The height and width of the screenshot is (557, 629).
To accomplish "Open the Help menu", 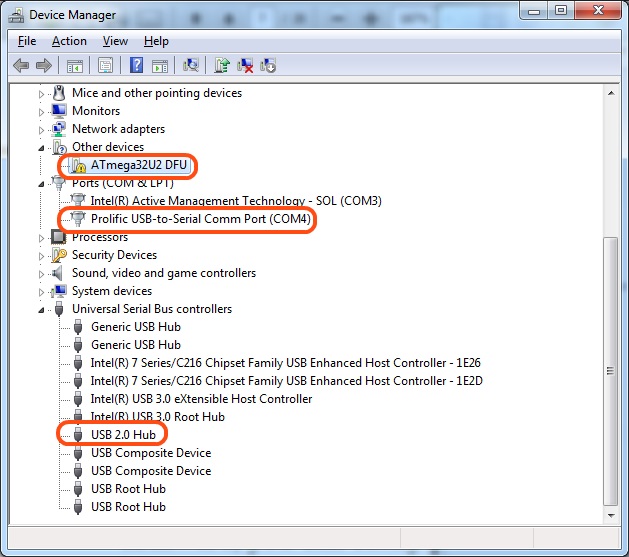I will click(156, 41).
